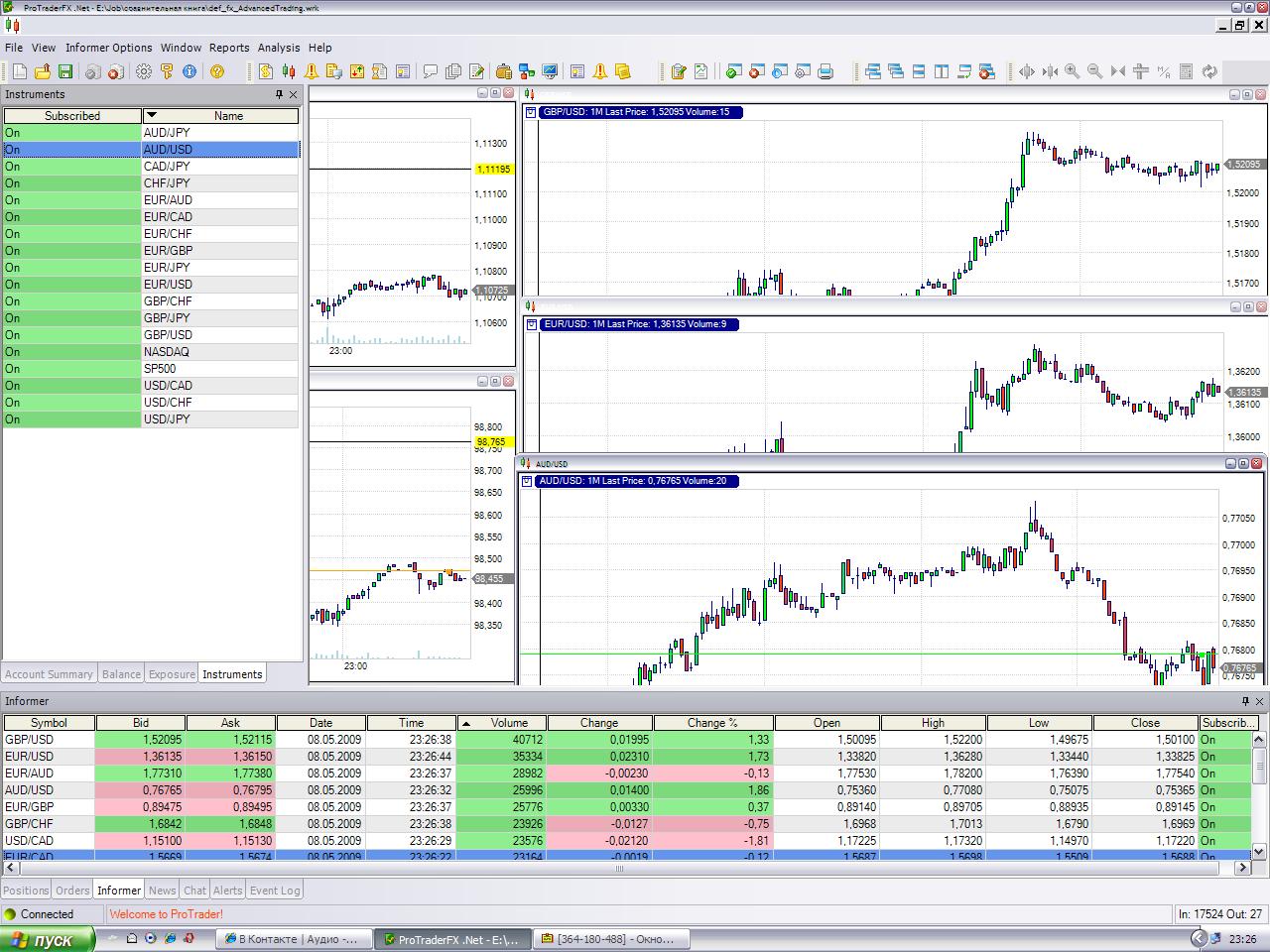Click the Informer vertical scrollbar thumb

pyautogui.click(x=1260, y=765)
